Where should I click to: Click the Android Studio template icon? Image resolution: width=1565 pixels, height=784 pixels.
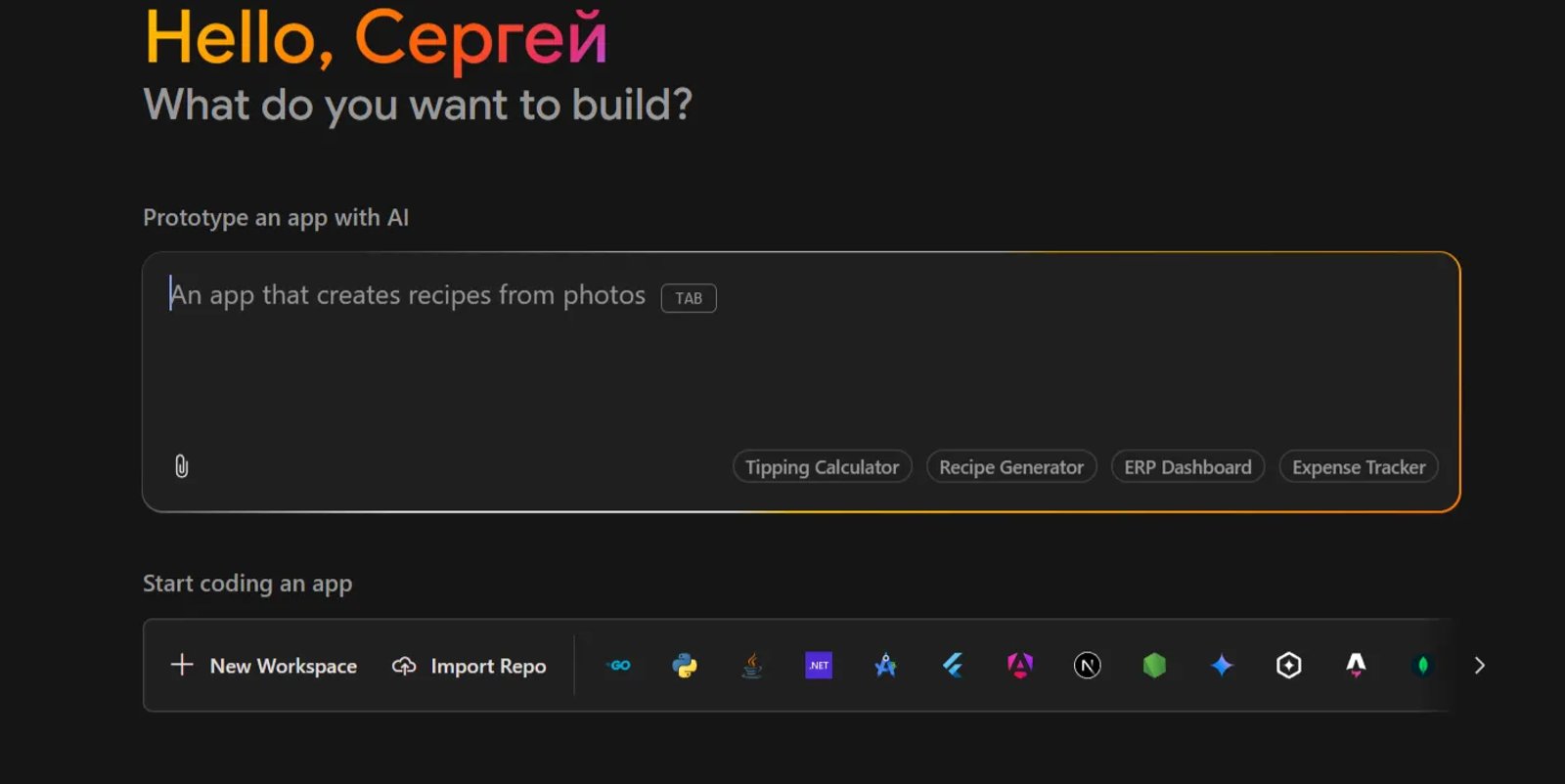point(885,665)
